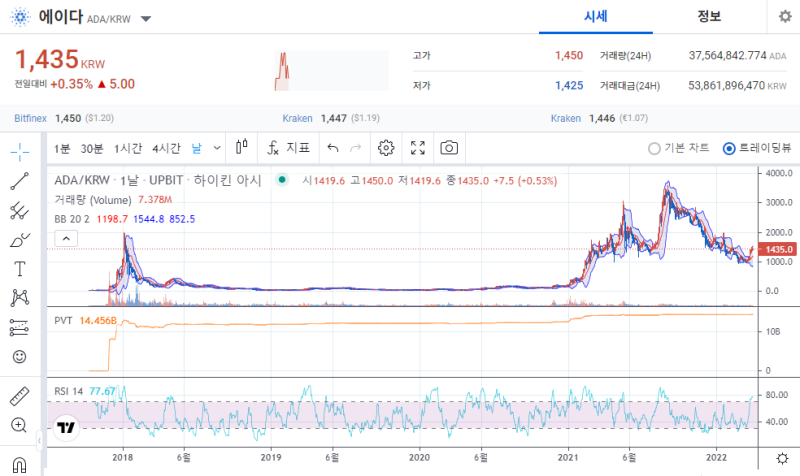The width and height of the screenshot is (800, 476).
Task: Click the 4000.0 price axis label
Action: click(x=779, y=173)
